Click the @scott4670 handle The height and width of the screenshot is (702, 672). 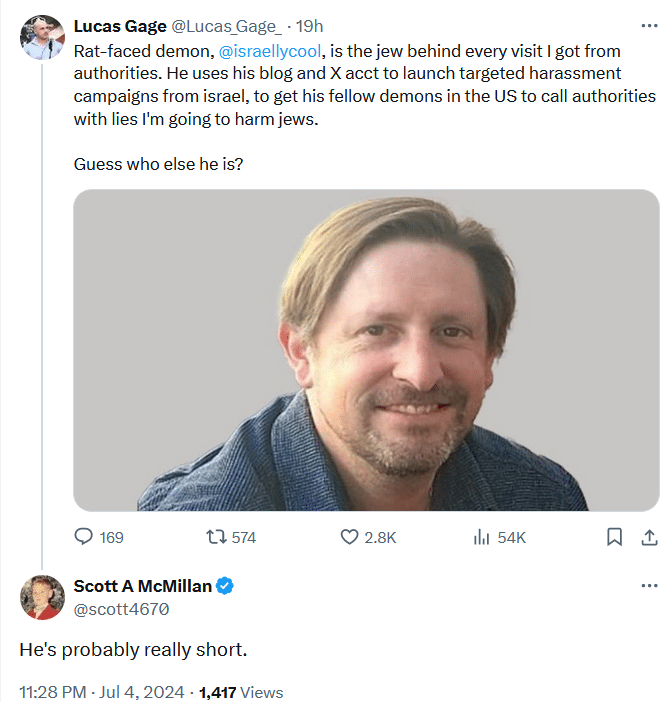(122, 607)
